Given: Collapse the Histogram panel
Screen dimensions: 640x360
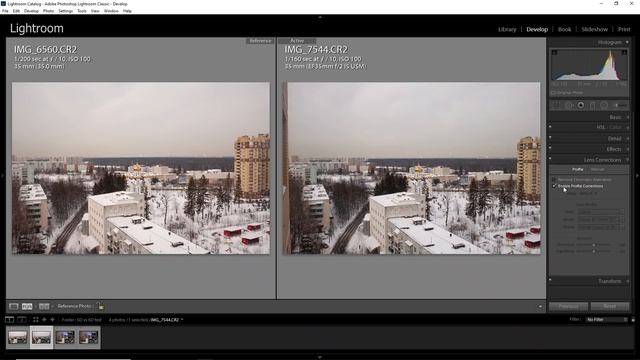Looking at the screenshot, I should click(627, 42).
